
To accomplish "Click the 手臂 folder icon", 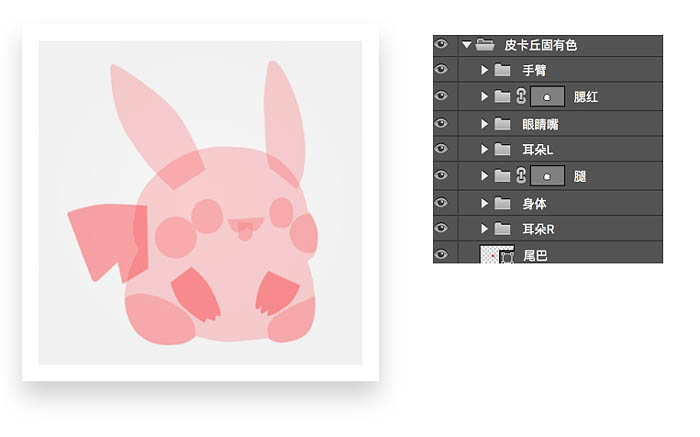I will [x=503, y=70].
